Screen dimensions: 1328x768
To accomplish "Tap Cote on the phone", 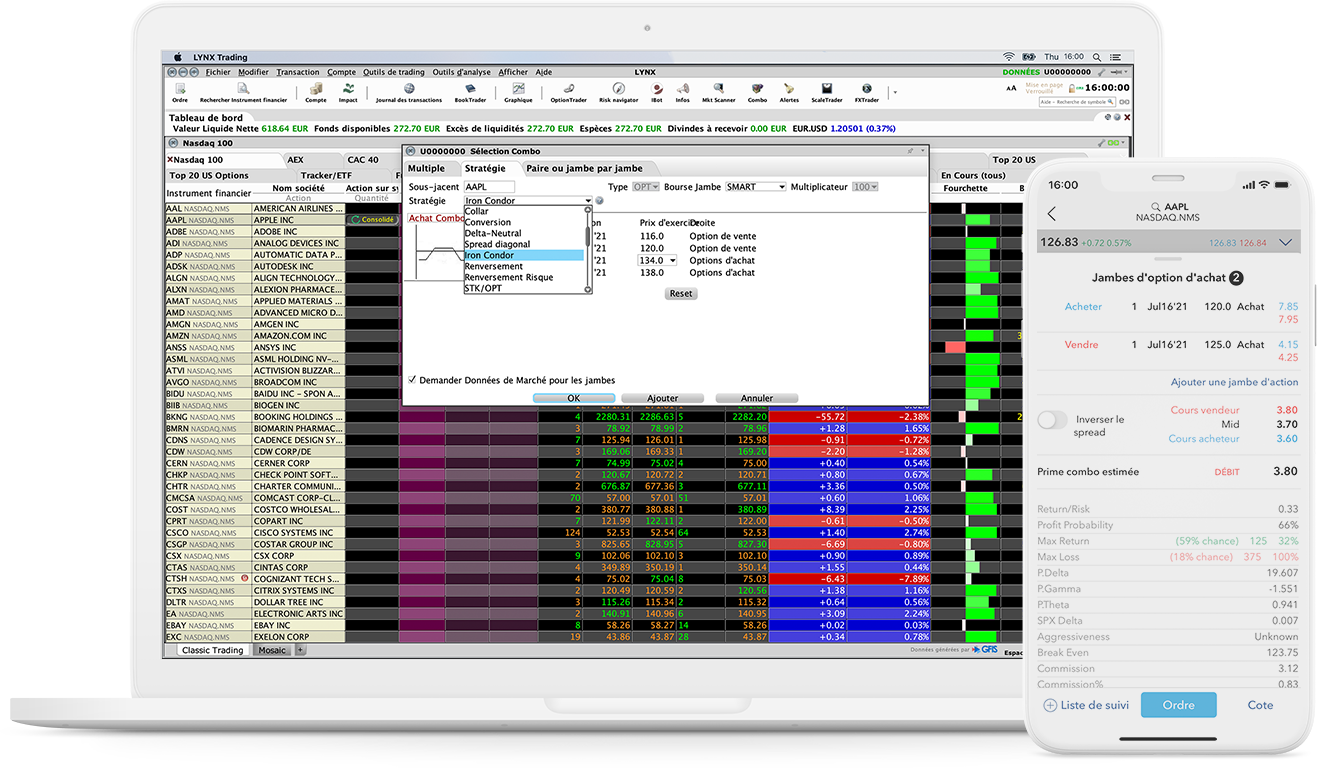I will (x=1260, y=705).
